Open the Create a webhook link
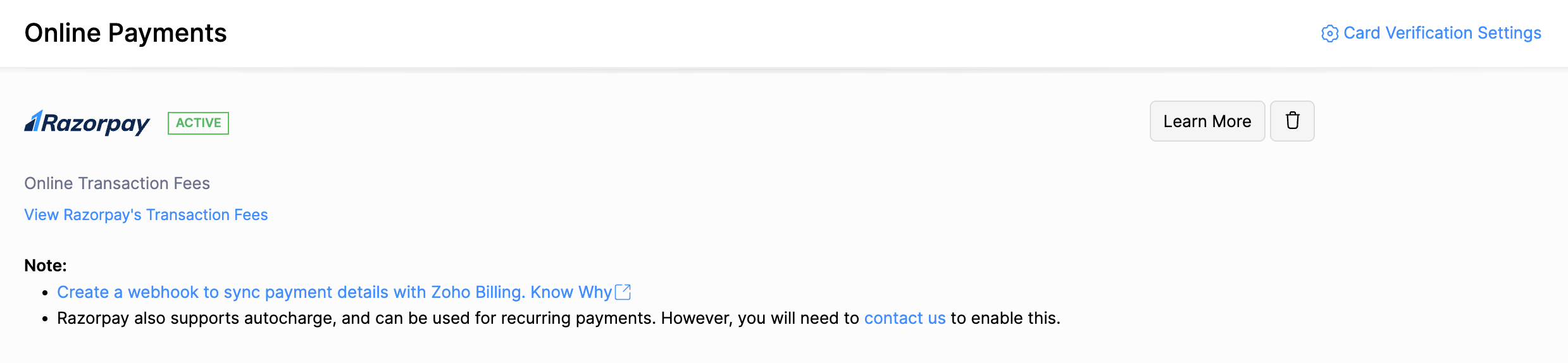The height and width of the screenshot is (363, 1568). pyautogui.click(x=291, y=292)
